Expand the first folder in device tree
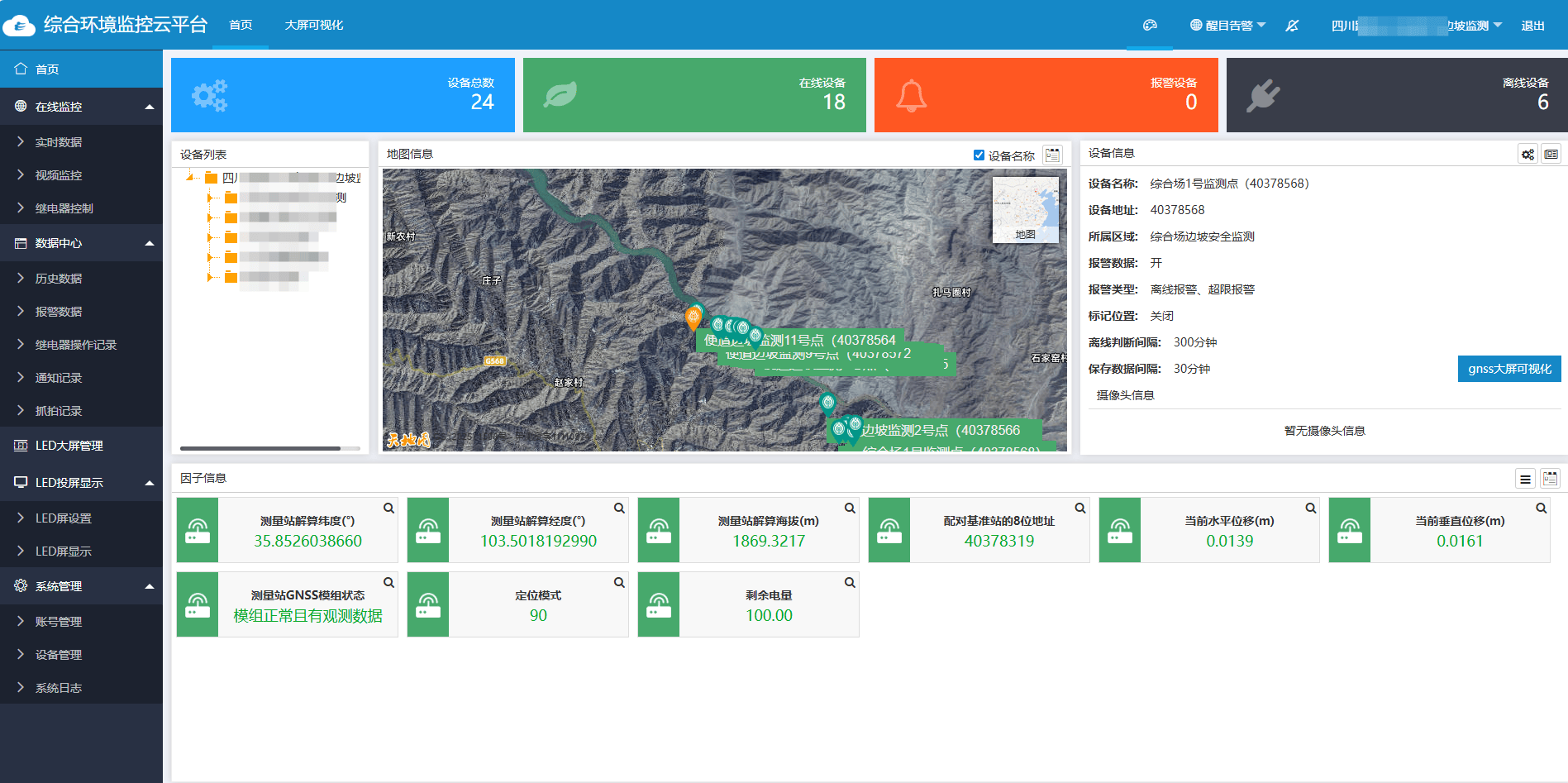 click(x=209, y=198)
